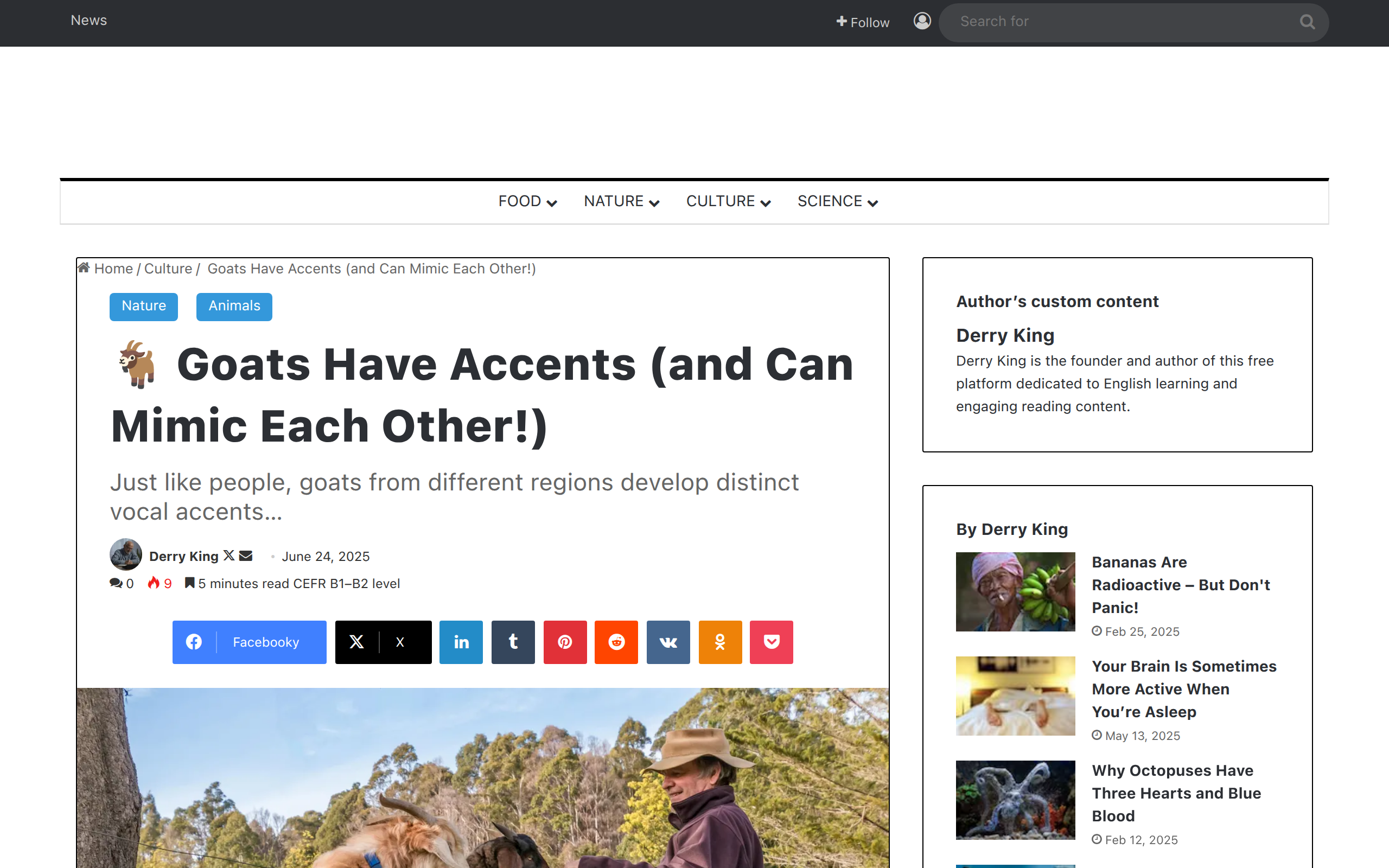Expand the CULTURE menu
This screenshot has width=1389, height=868.
pos(728,201)
